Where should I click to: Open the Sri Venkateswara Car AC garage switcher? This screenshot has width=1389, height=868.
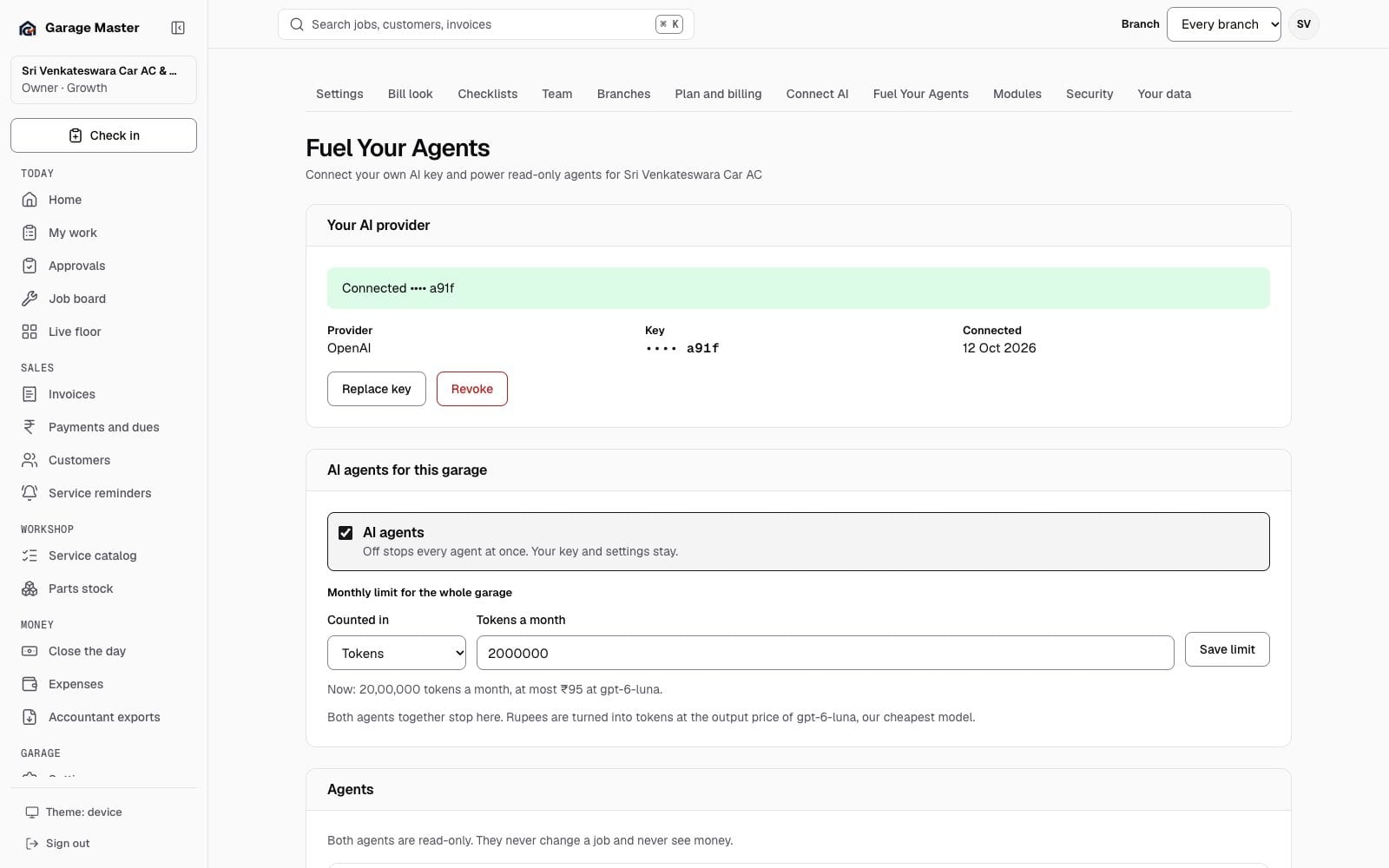tap(103, 79)
